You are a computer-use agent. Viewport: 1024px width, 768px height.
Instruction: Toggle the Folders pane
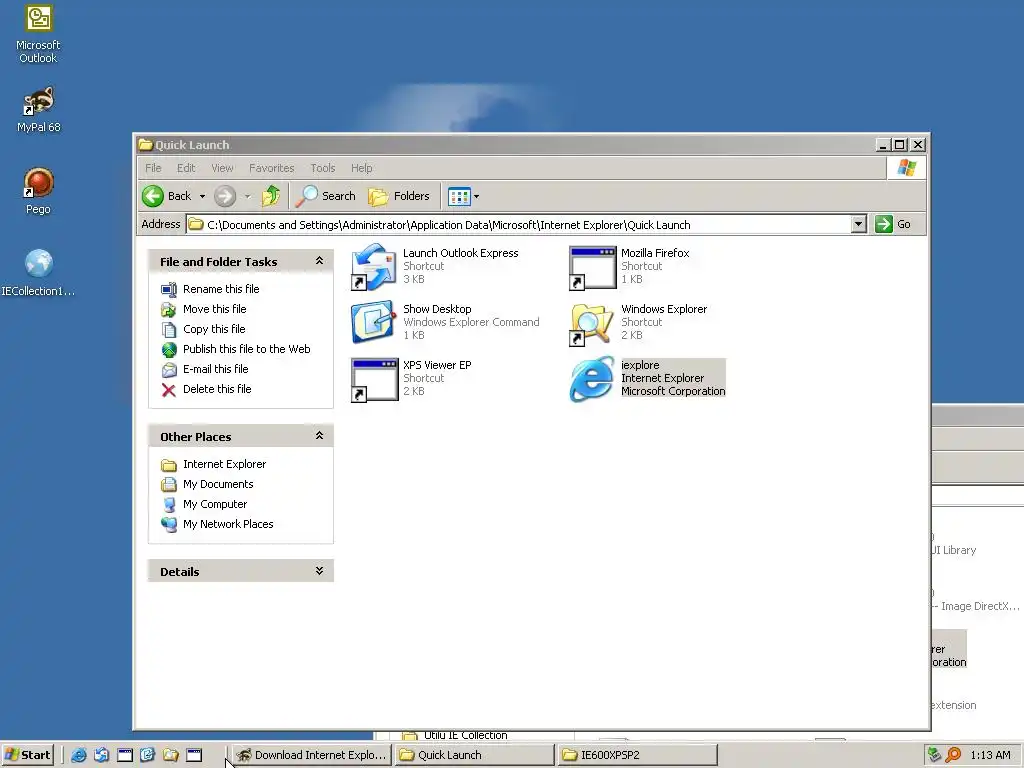click(399, 196)
